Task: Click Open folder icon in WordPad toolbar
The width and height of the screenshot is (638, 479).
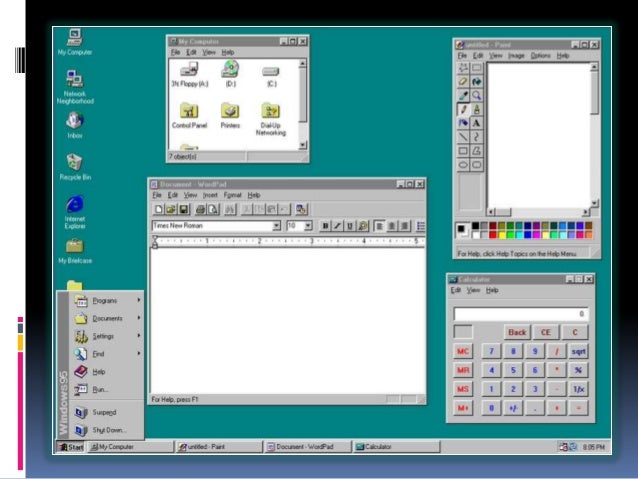Action: [171, 209]
